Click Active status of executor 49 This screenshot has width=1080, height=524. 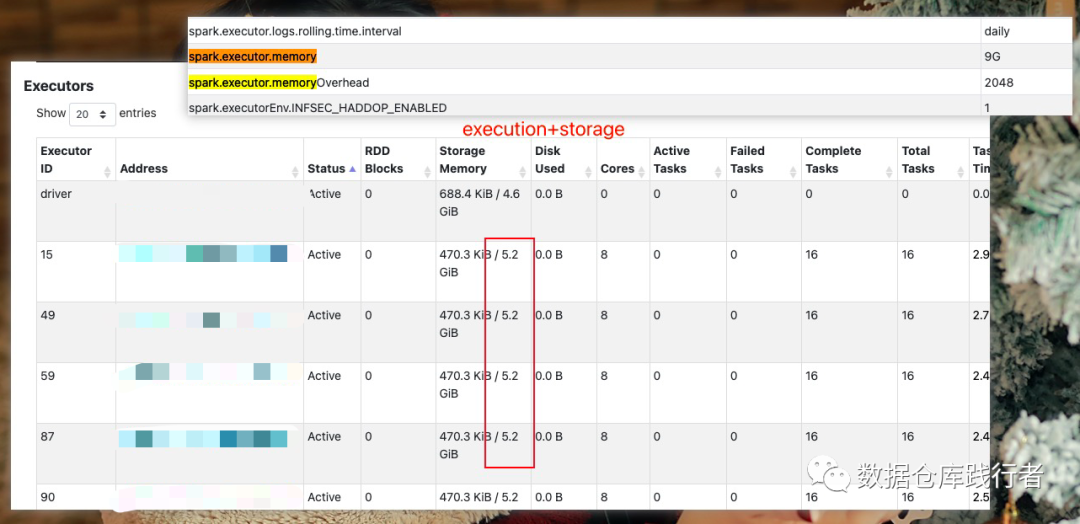coord(324,315)
